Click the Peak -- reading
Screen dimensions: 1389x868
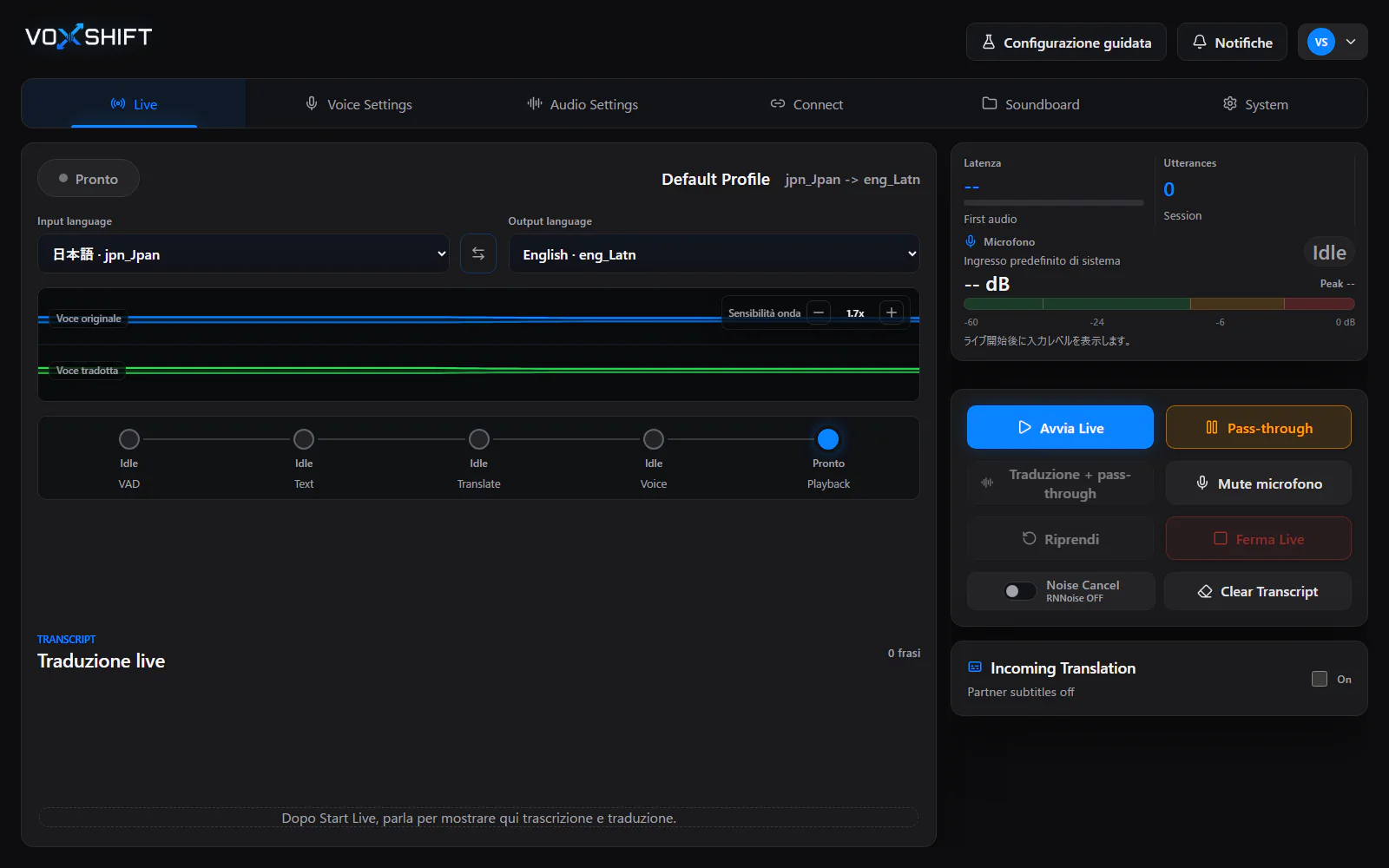pyautogui.click(x=1337, y=284)
